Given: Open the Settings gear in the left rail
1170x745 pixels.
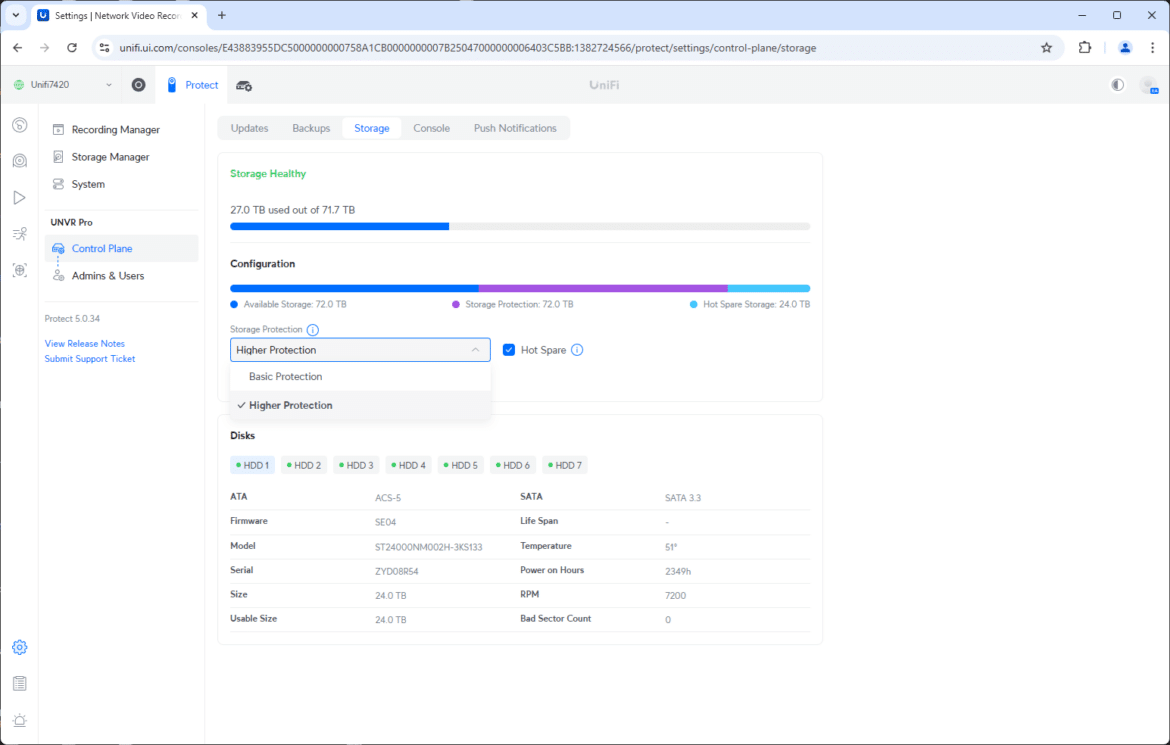Looking at the screenshot, I should pos(20,647).
